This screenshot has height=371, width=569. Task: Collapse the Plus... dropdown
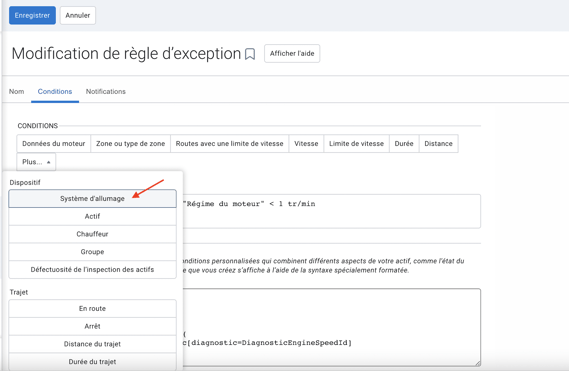point(36,162)
